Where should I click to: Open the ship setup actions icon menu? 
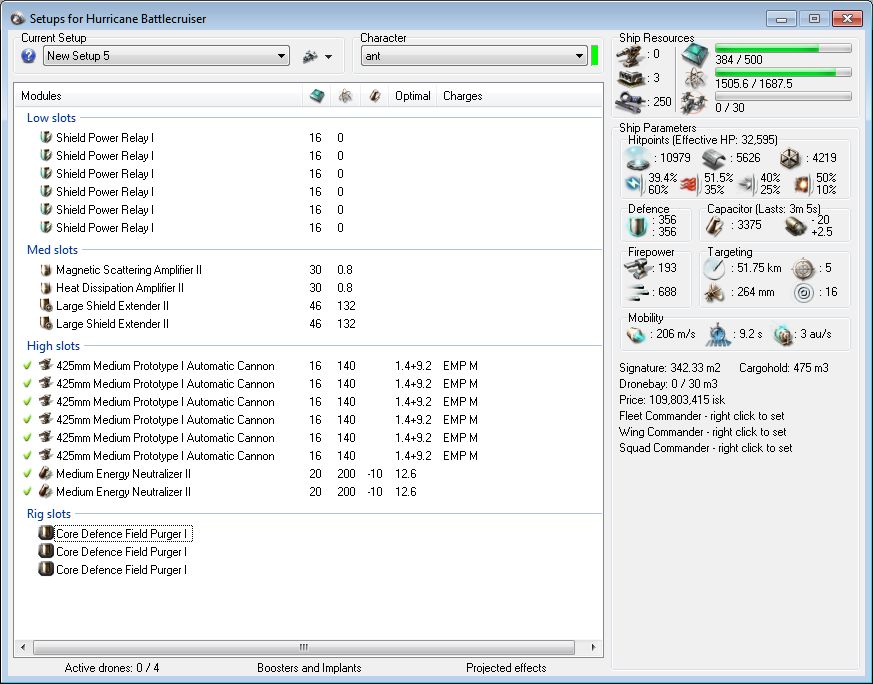click(x=317, y=56)
